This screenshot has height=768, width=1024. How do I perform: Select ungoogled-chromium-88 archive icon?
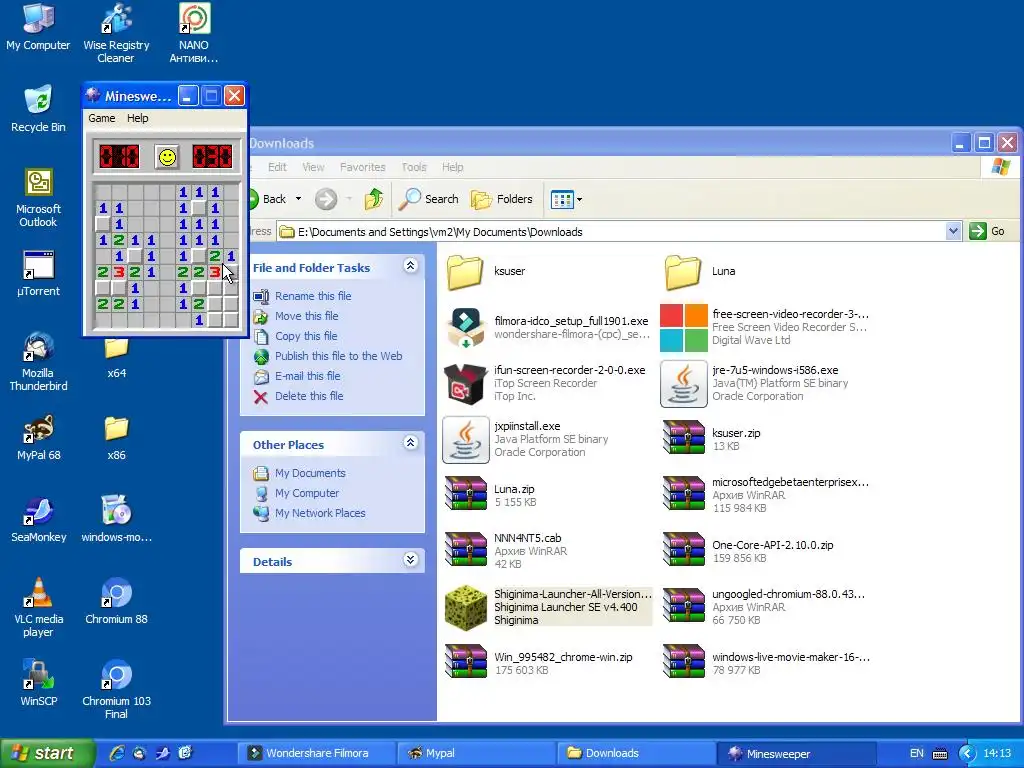click(x=684, y=605)
